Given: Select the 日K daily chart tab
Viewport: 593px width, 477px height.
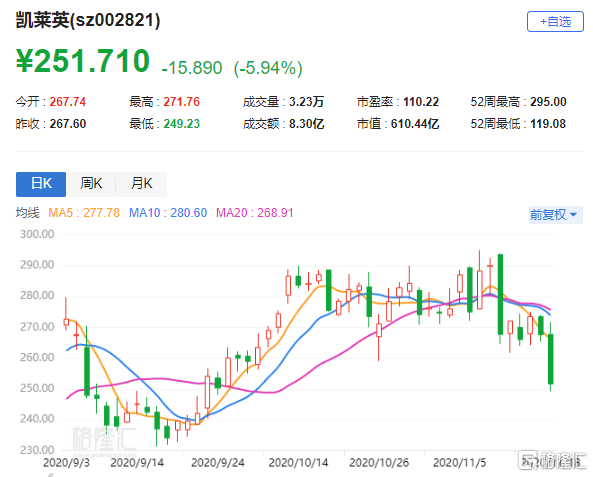Looking at the screenshot, I should pos(41,184).
